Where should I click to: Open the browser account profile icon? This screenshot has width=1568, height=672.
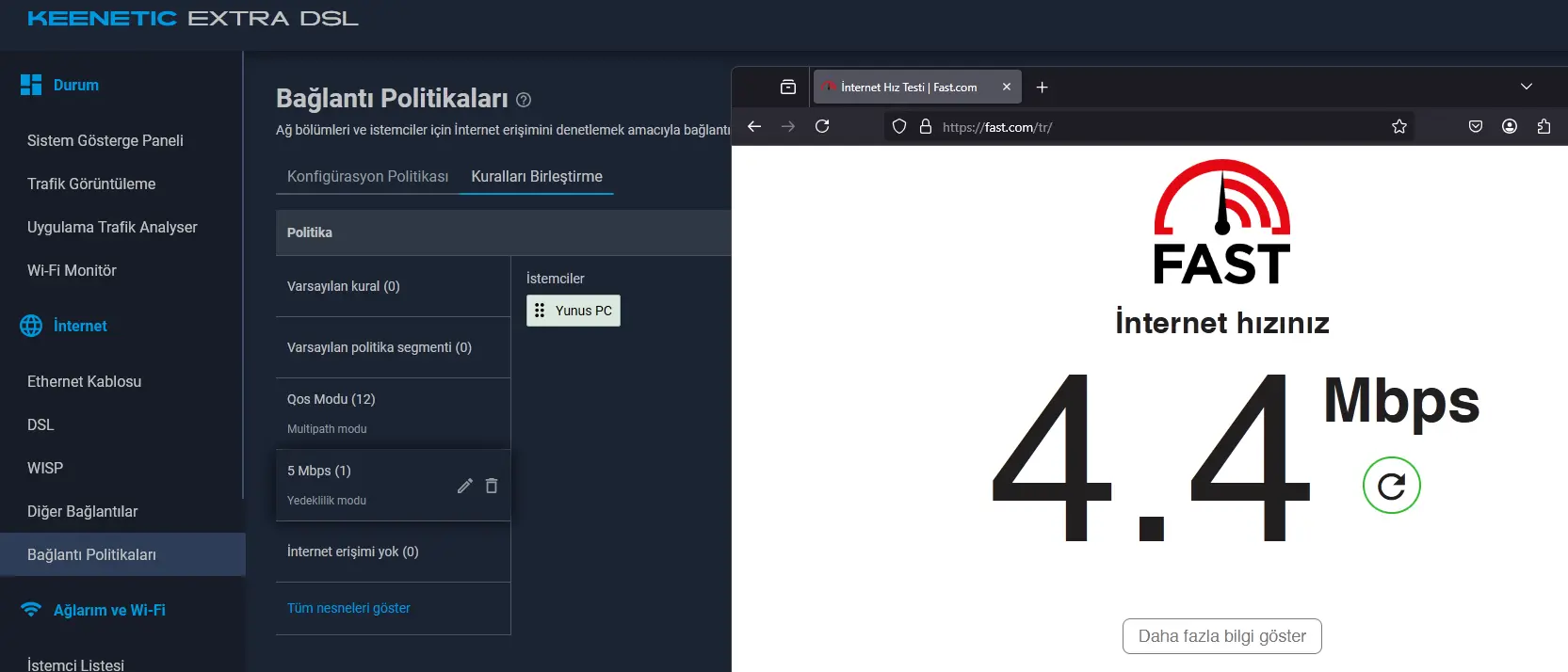tap(1510, 126)
